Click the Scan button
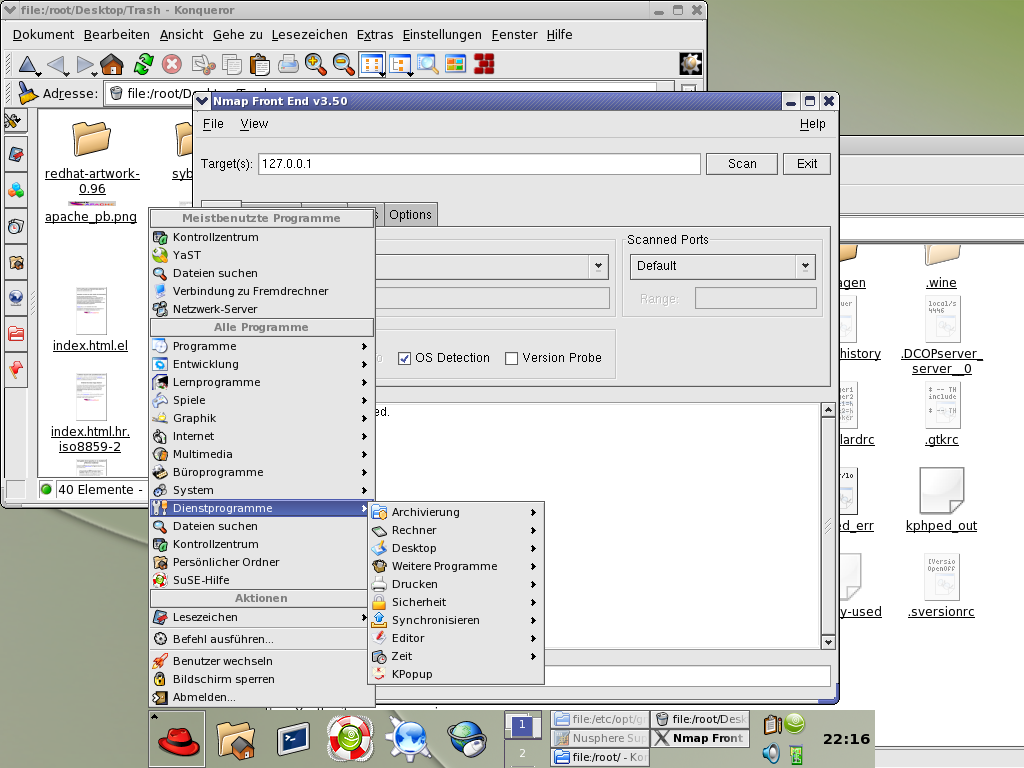 coord(742,164)
